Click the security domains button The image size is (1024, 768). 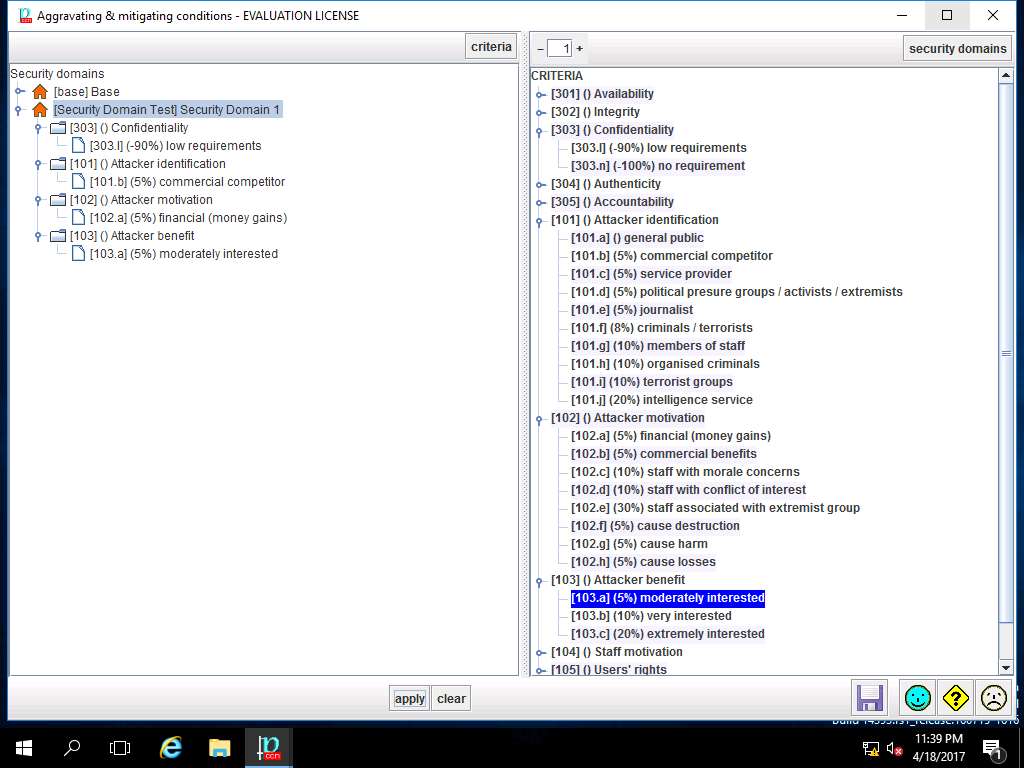click(x=957, y=48)
